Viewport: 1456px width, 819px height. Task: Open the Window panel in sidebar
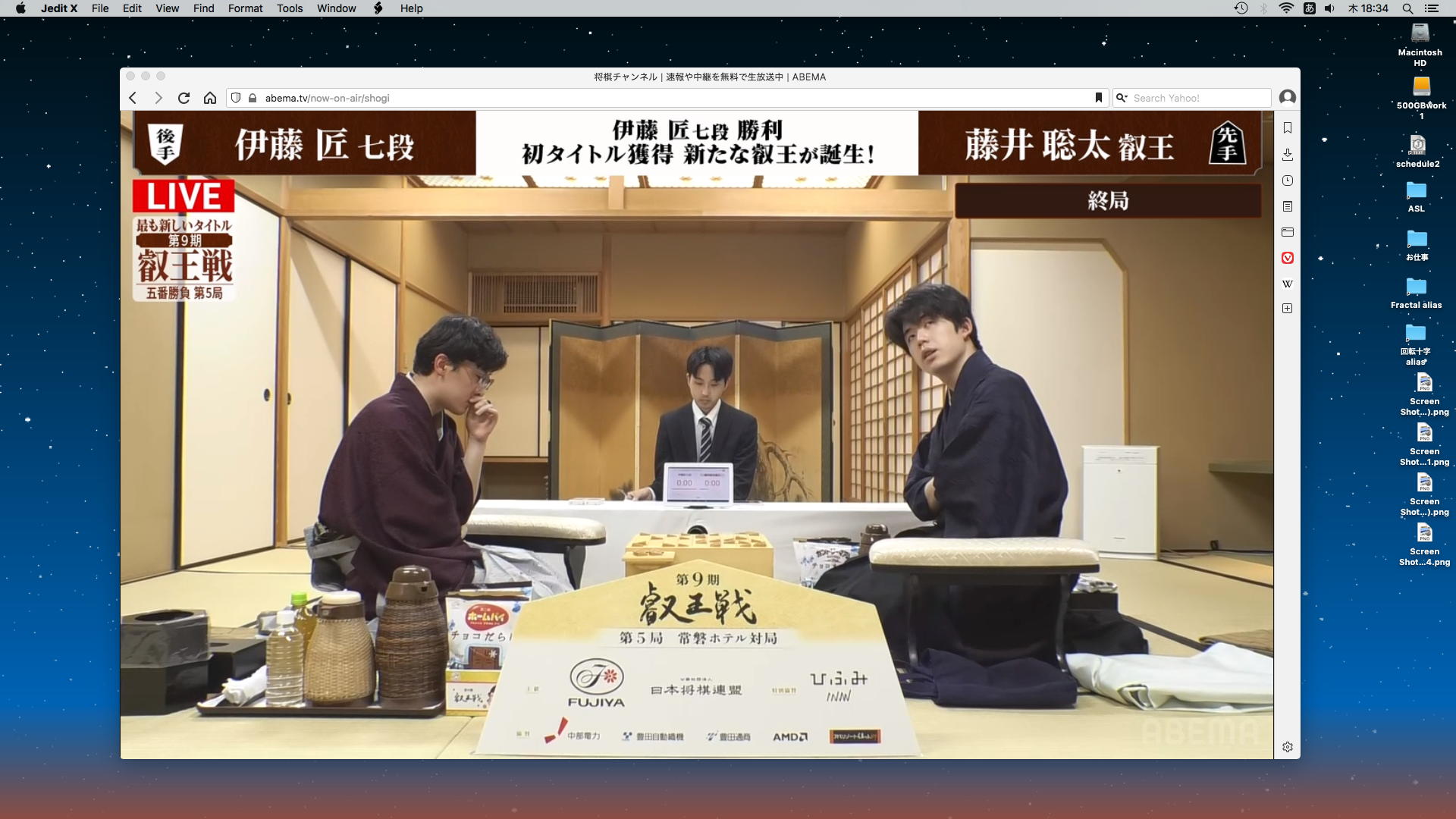pyautogui.click(x=1287, y=232)
